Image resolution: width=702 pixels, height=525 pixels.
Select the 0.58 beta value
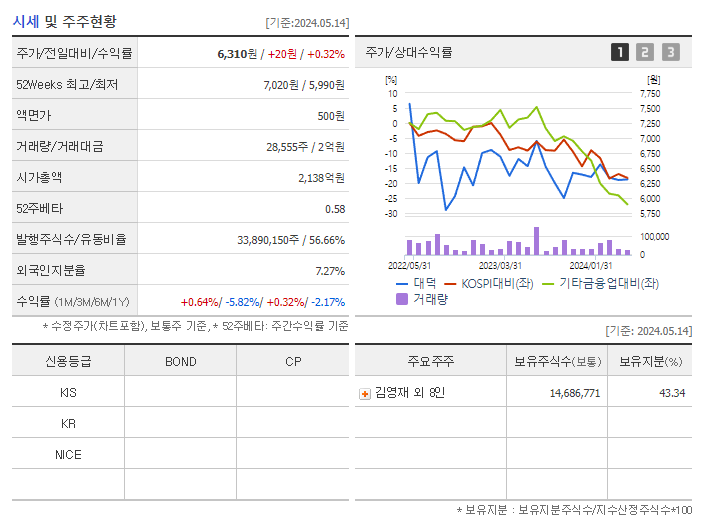pos(335,209)
